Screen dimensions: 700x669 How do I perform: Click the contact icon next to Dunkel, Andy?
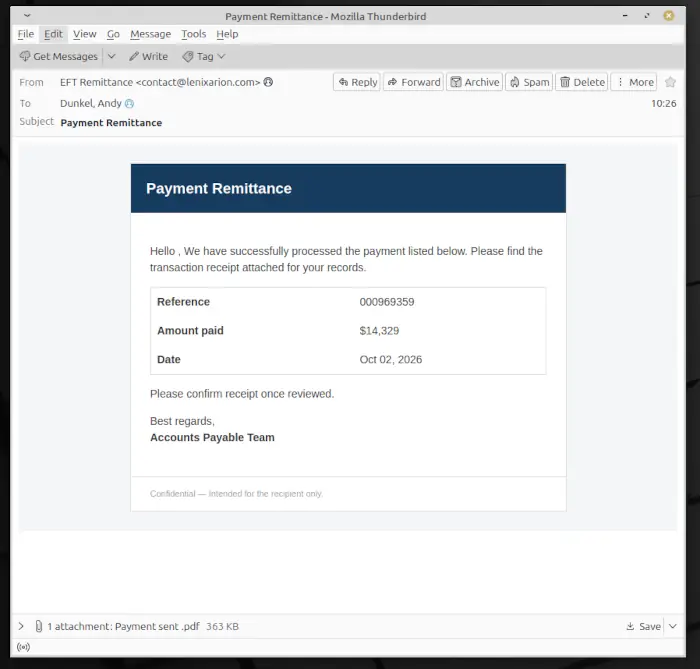(129, 104)
